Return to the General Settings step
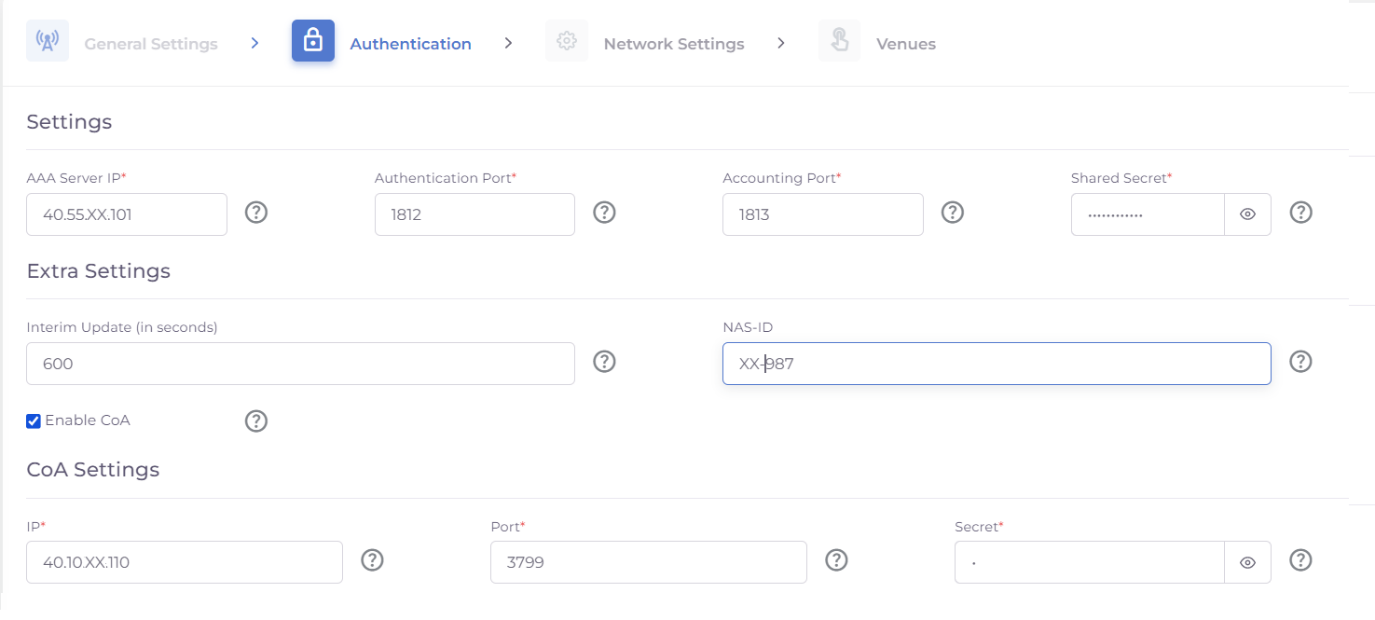Viewport: 1375px width, 620px height. coord(150,44)
